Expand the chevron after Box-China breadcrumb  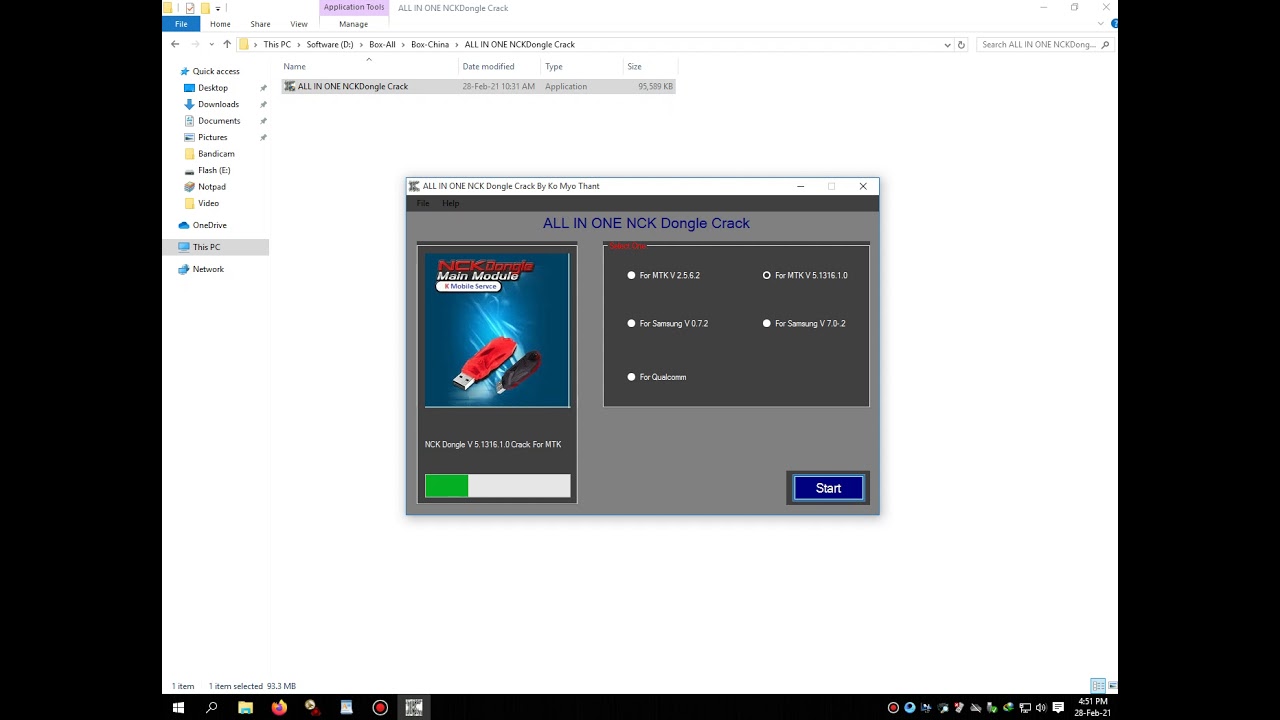tap(458, 44)
